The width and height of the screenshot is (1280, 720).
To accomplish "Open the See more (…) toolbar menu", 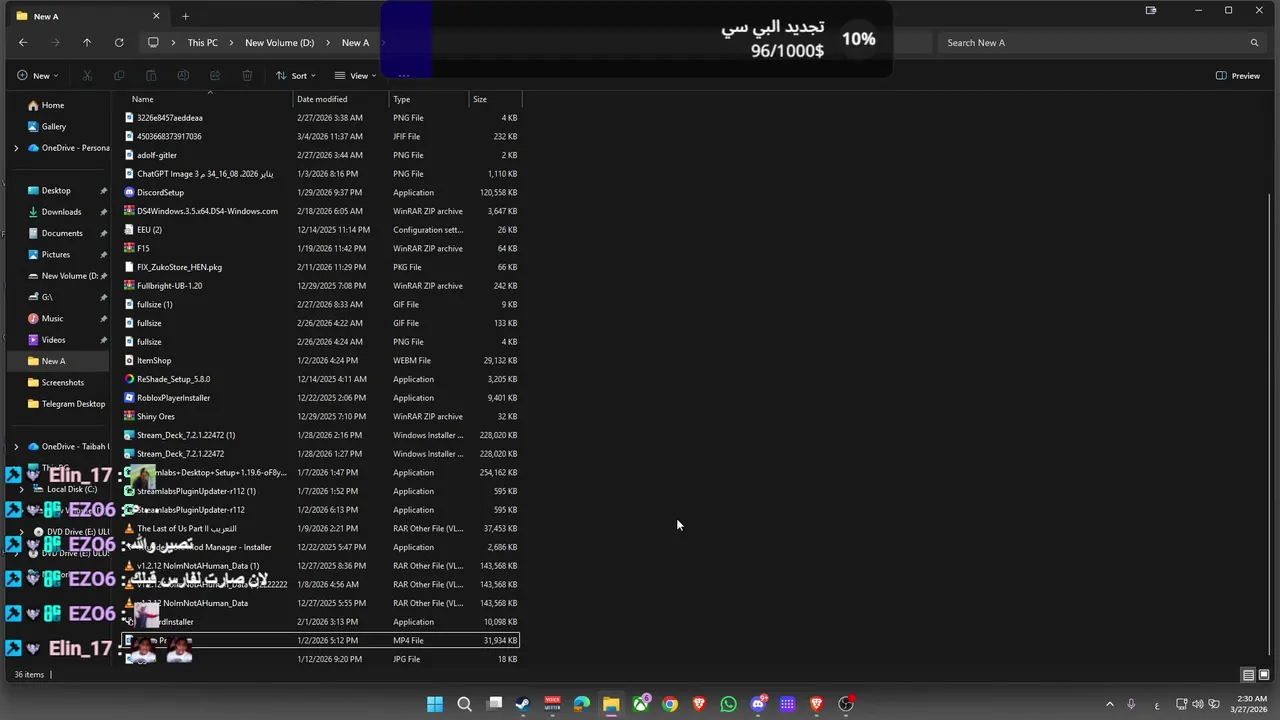I will point(404,76).
